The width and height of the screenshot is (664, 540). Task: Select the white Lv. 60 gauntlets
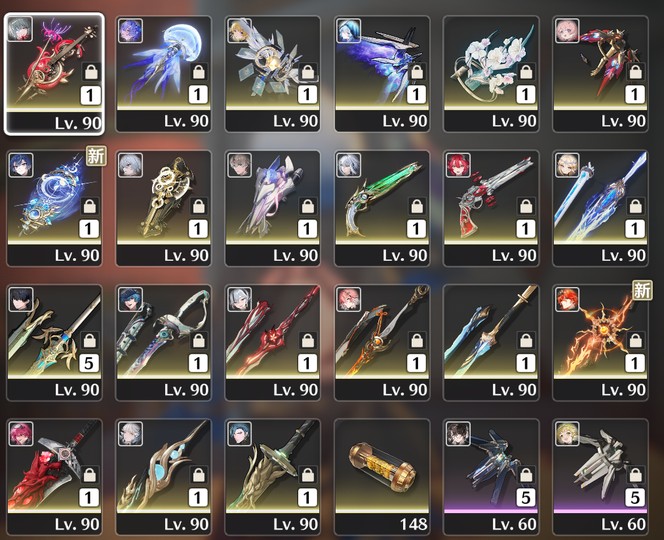click(x=600, y=477)
